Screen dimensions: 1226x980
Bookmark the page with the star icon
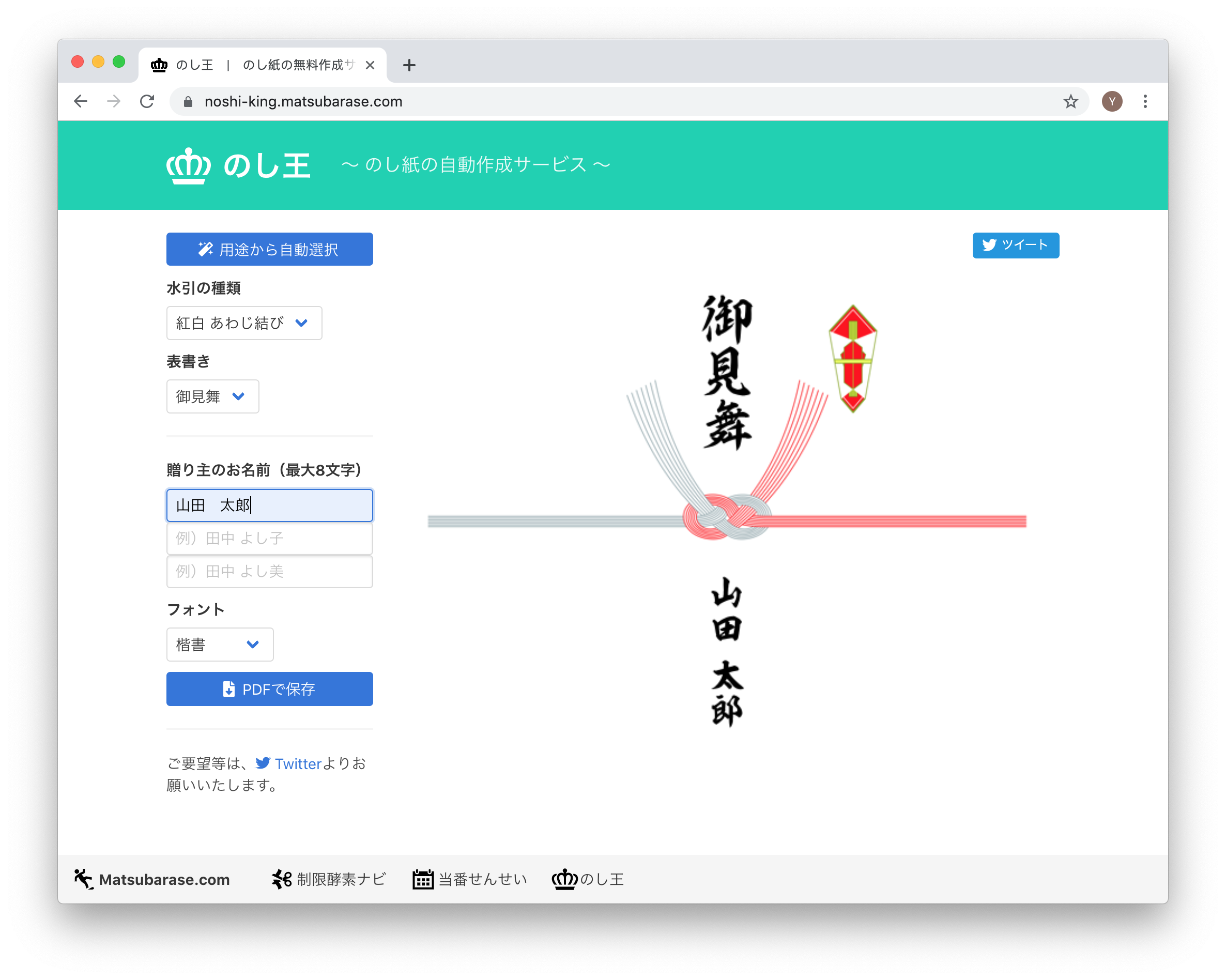[1071, 101]
